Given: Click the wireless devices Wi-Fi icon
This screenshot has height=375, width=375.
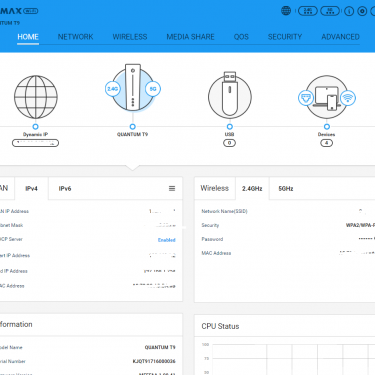Looking at the screenshot, I should [348, 98].
